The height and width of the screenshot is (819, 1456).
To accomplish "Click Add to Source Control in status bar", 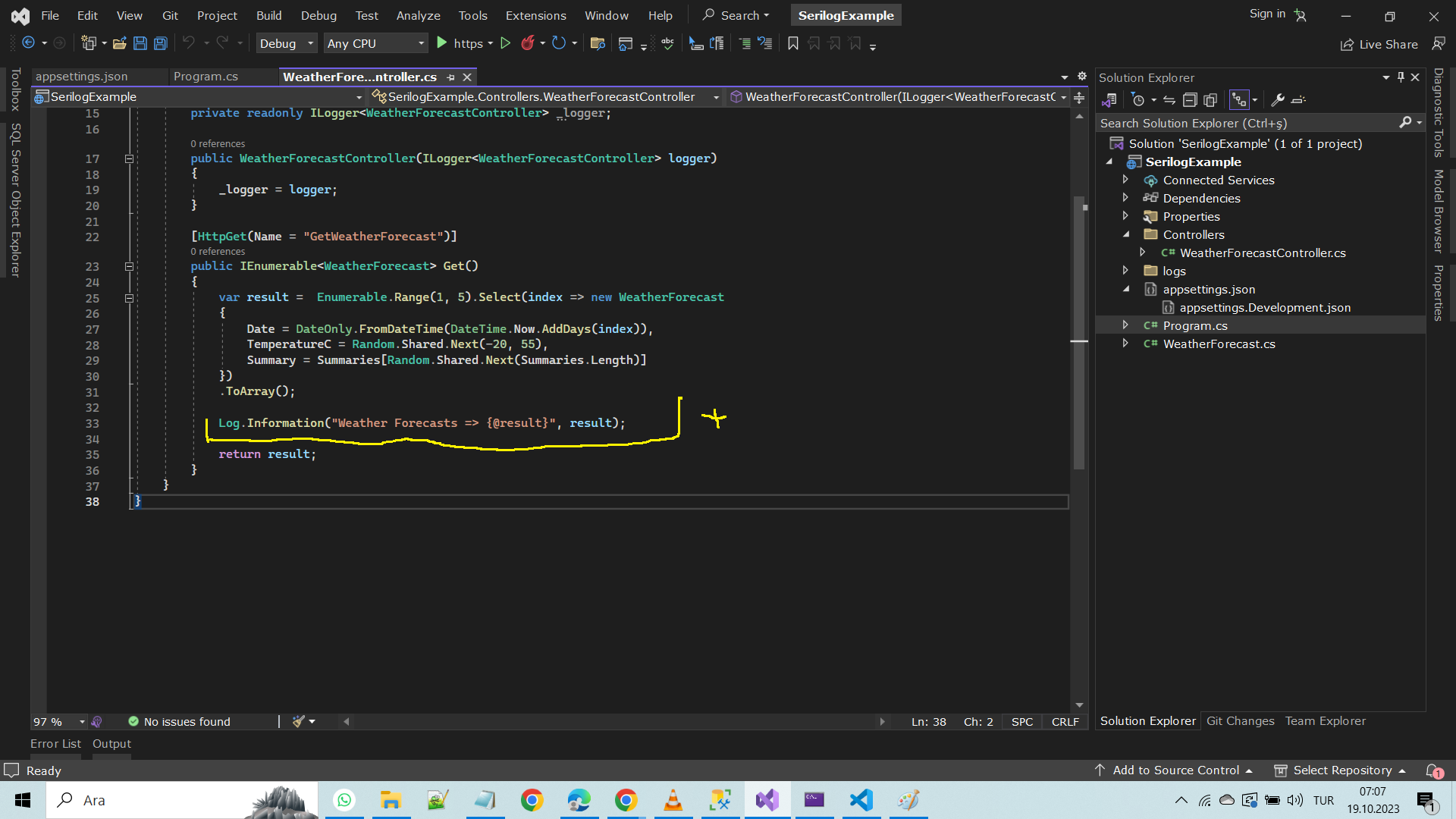I will pos(1175,770).
